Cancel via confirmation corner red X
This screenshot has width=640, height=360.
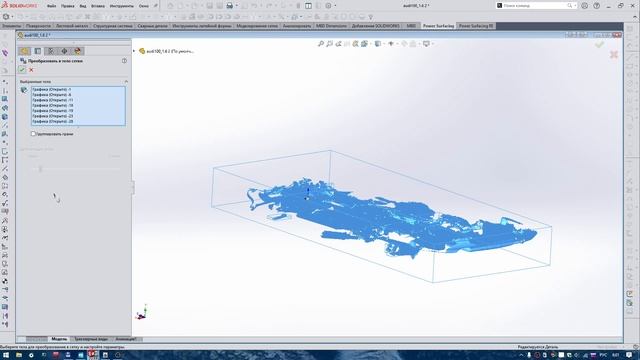click(614, 54)
